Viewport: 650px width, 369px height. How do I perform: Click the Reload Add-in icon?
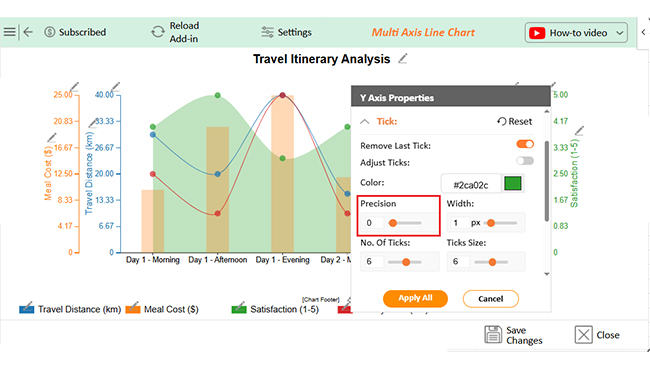click(158, 32)
